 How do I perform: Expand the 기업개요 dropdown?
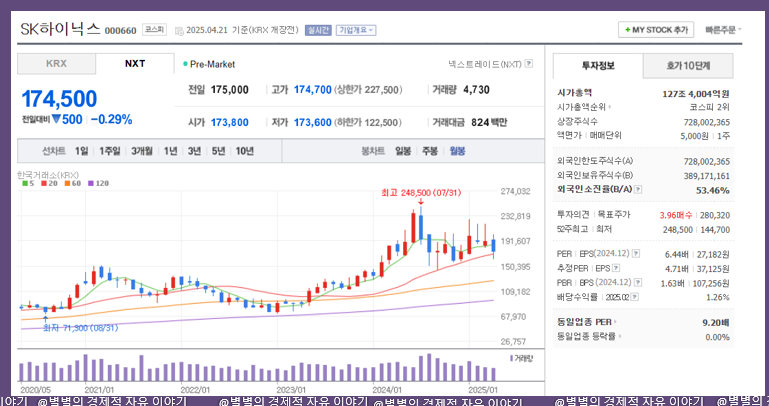click(356, 30)
